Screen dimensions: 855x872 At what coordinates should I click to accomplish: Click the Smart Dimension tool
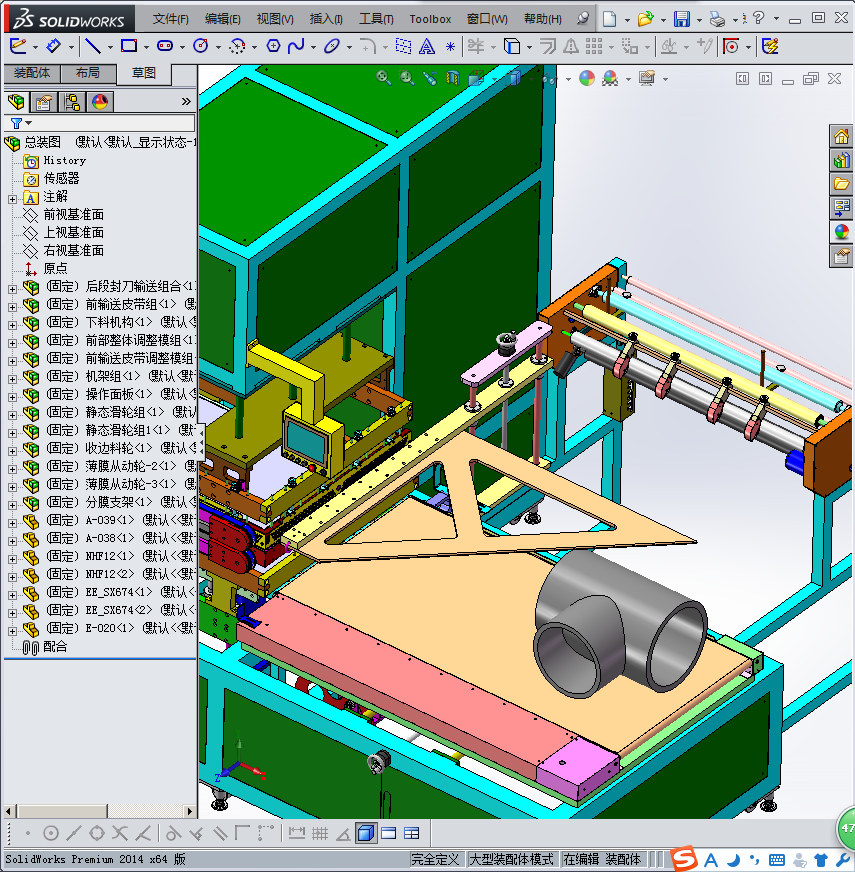53,46
